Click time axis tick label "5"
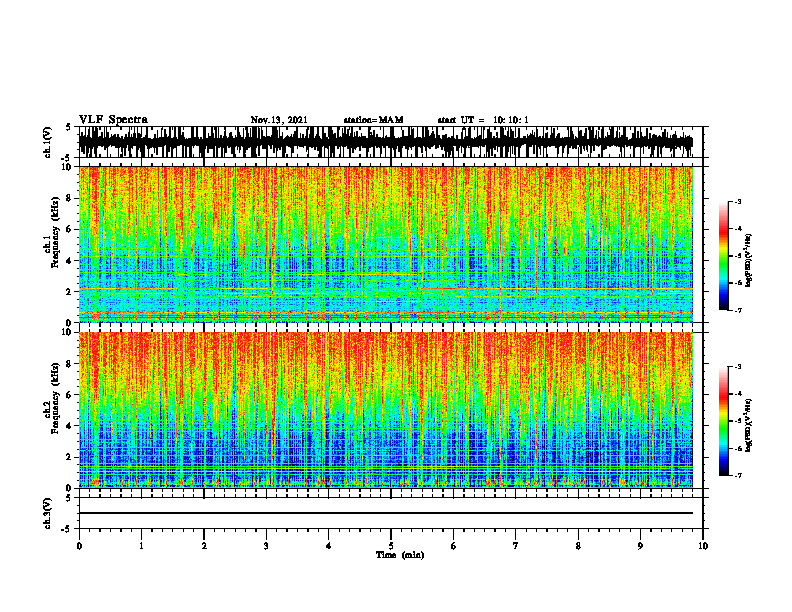This screenshot has width=792, height=612. point(391,546)
